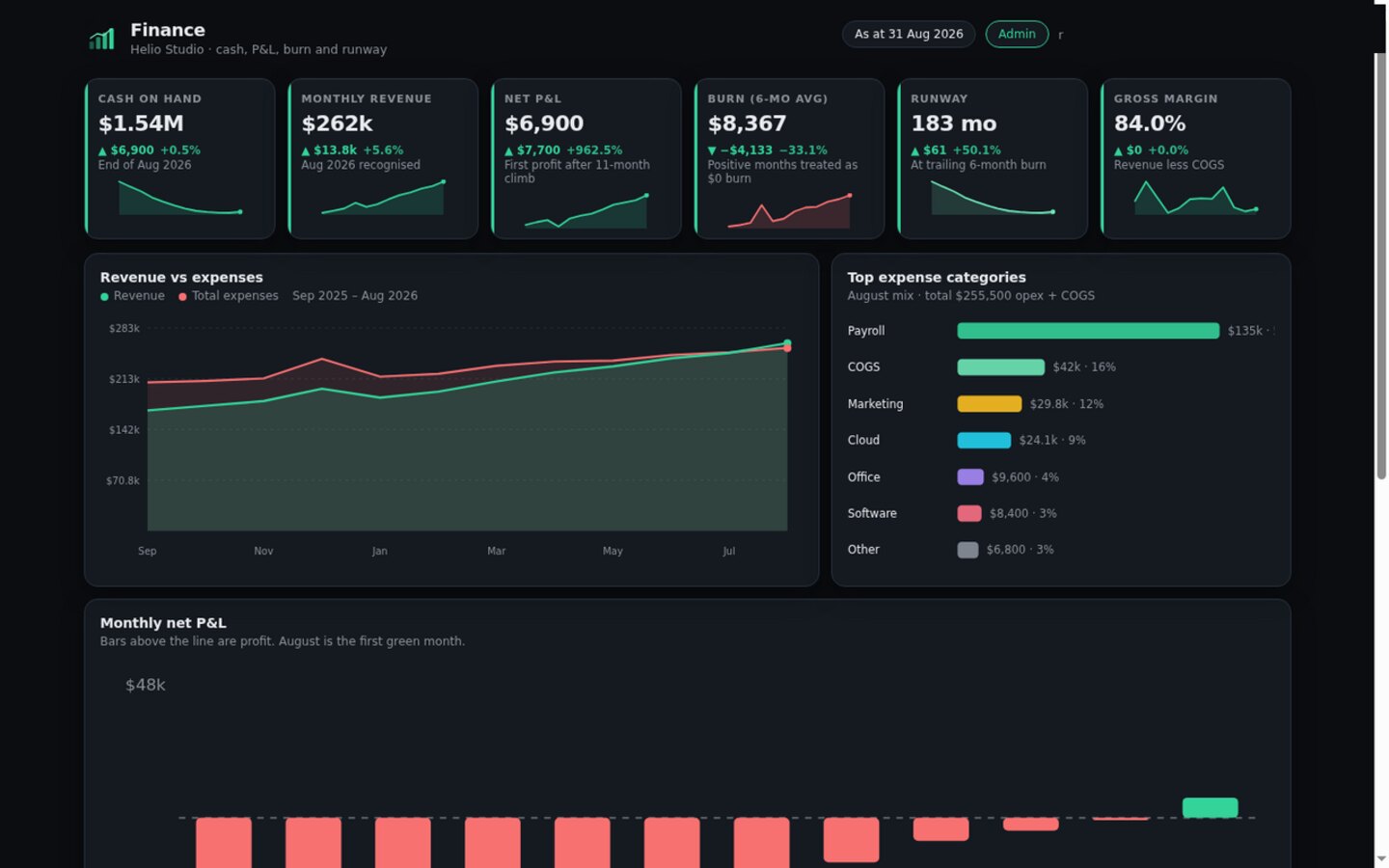The height and width of the screenshot is (868, 1389).
Task: Click the '$24.1k · 9%' Cloud value
Action: click(x=1052, y=441)
